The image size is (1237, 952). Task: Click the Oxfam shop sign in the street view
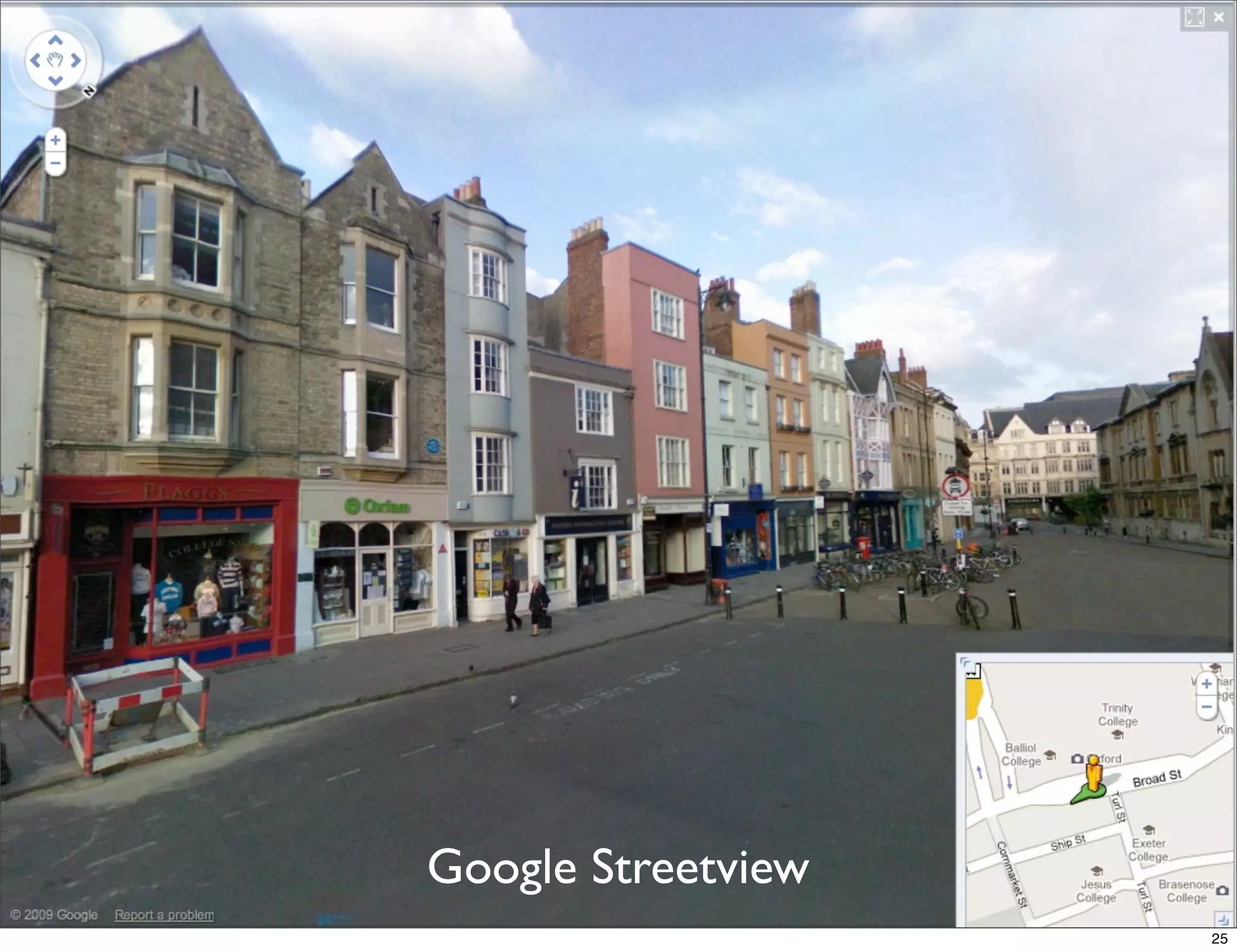point(376,506)
